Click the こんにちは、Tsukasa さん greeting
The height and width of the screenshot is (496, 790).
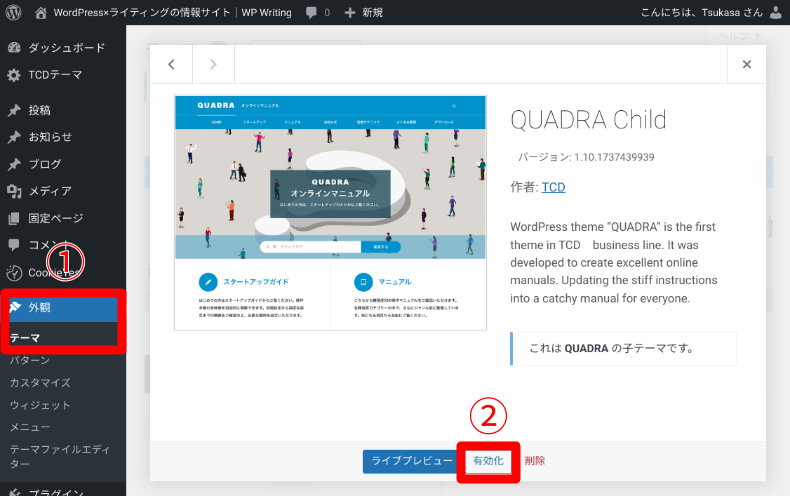(701, 13)
